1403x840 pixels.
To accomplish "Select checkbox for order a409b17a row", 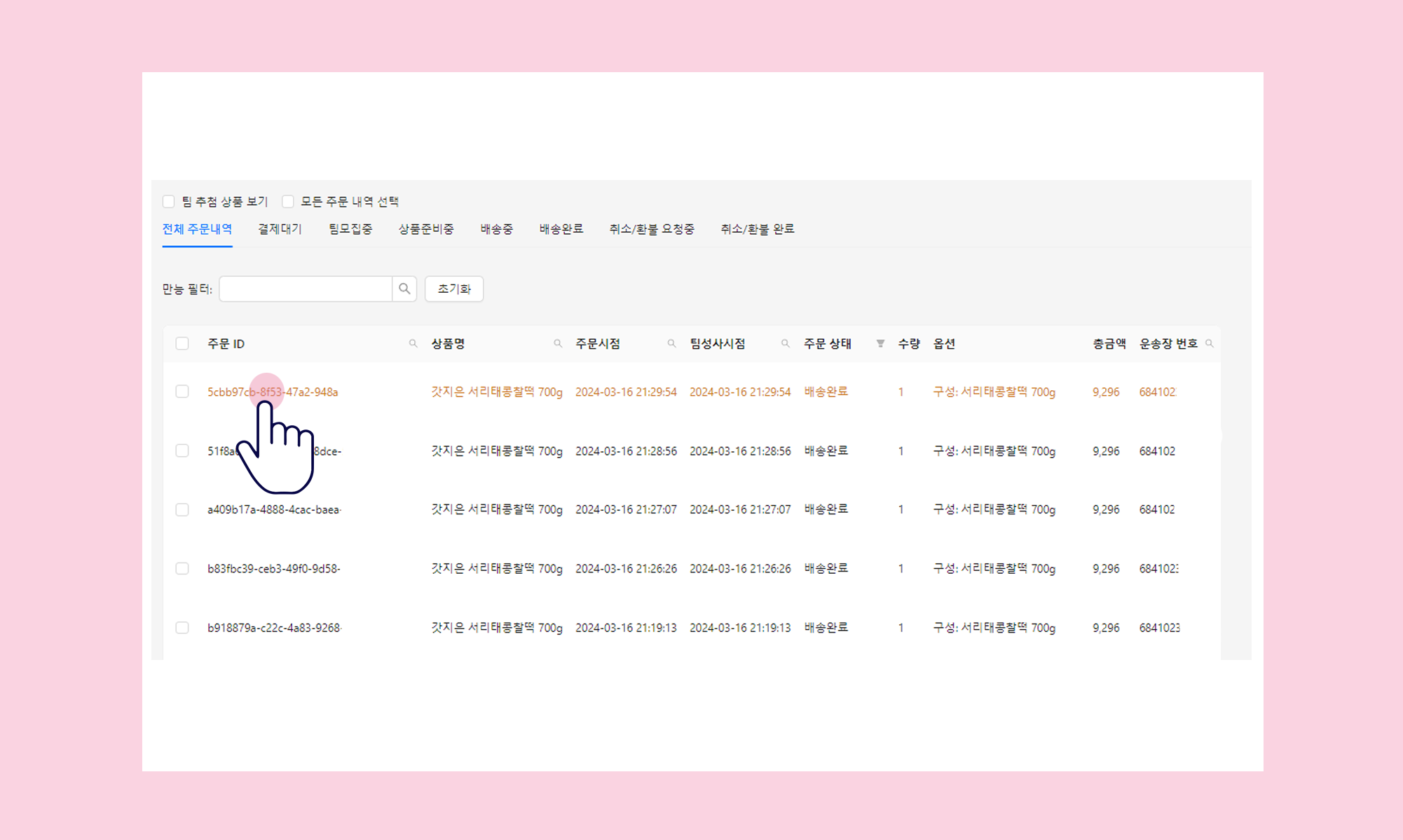I will click(182, 509).
